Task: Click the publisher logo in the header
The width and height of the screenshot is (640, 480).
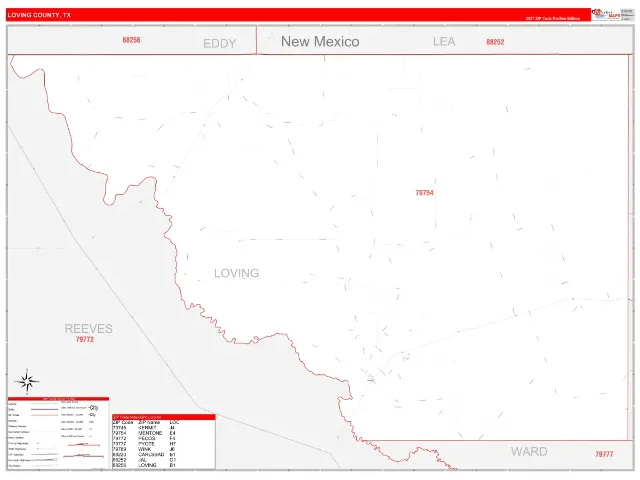Action: point(606,14)
